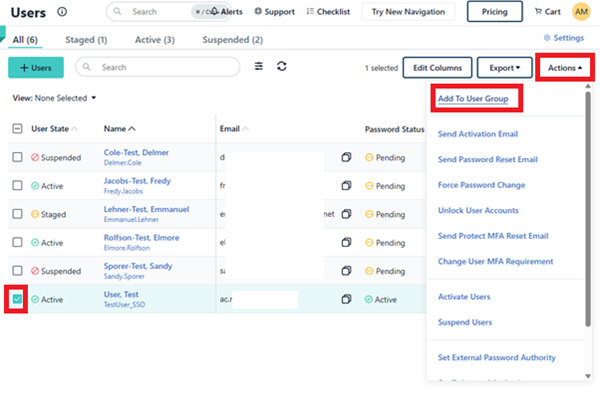600x420 pixels.
Task: Open the shopping Cart
Action: click(546, 12)
